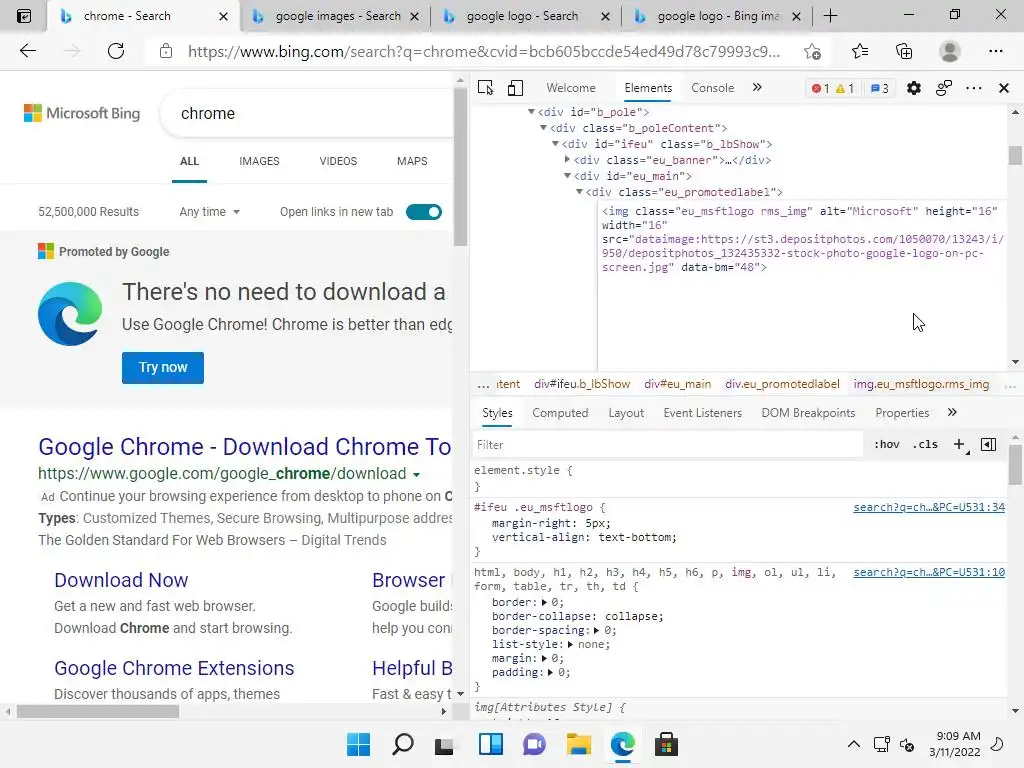This screenshot has height=768, width=1024.
Task: Collapse the div id b_pole node
Action: click(531, 112)
